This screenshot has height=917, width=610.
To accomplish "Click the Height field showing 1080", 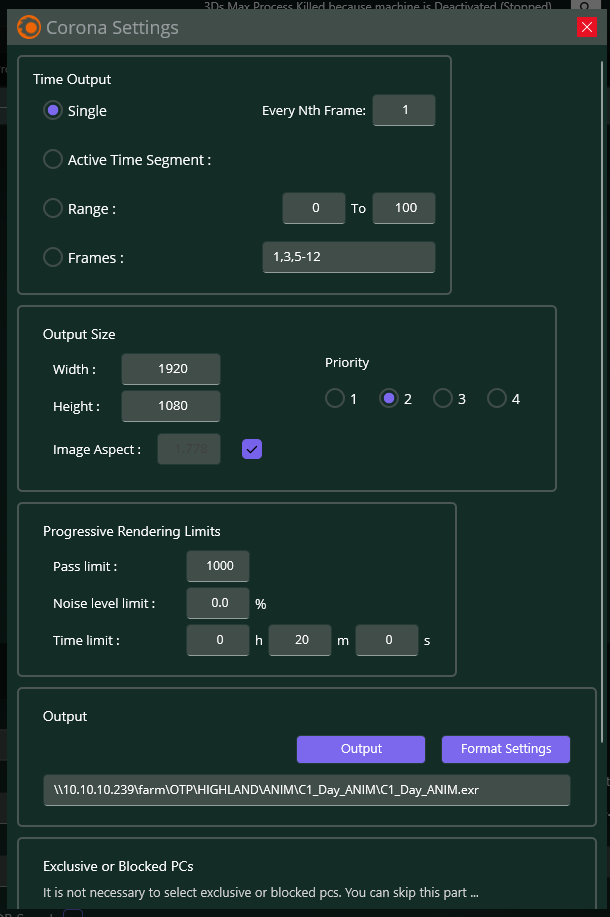I will pyautogui.click(x=171, y=406).
